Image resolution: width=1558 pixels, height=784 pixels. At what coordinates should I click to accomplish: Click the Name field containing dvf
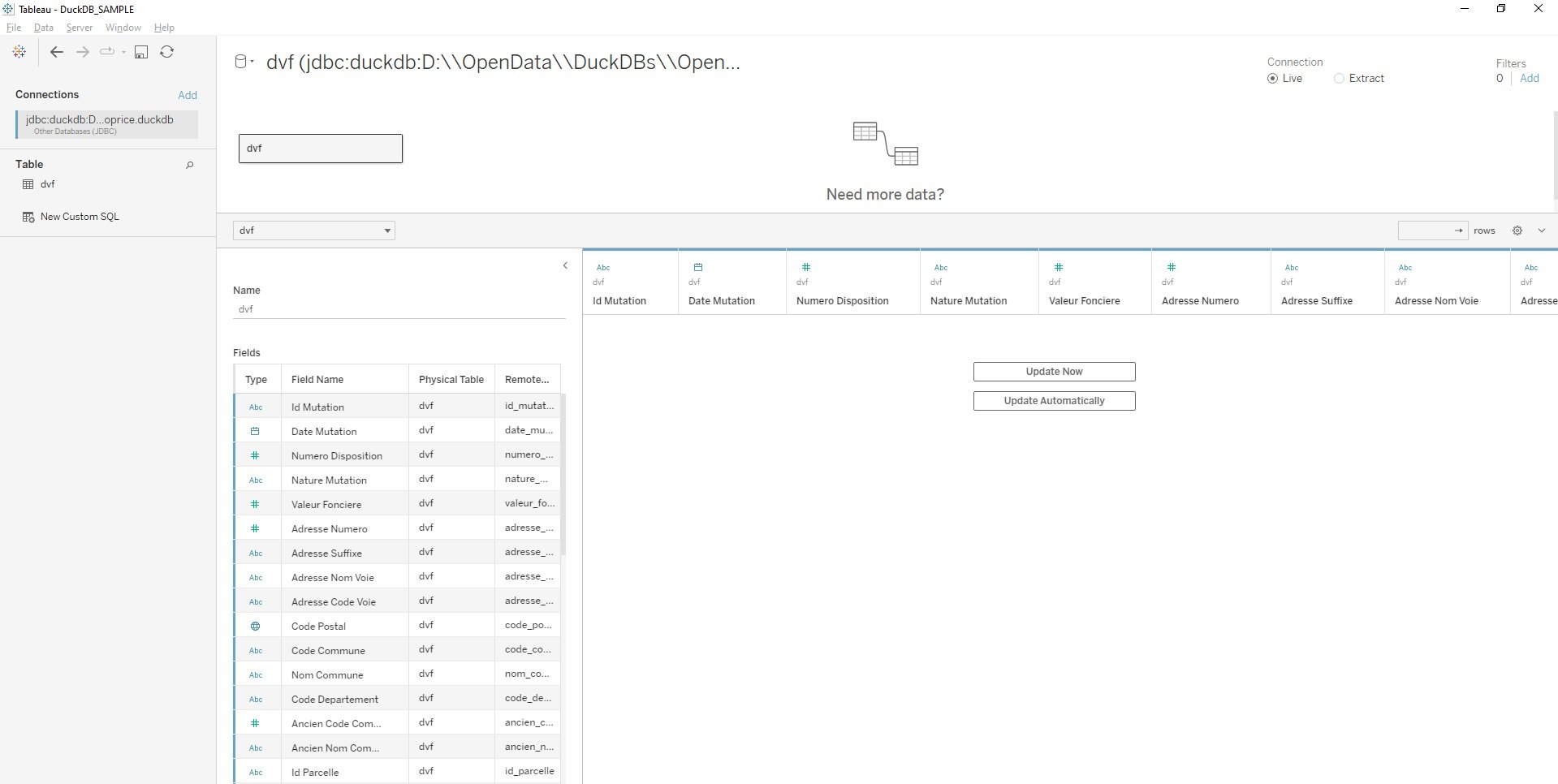pos(399,309)
